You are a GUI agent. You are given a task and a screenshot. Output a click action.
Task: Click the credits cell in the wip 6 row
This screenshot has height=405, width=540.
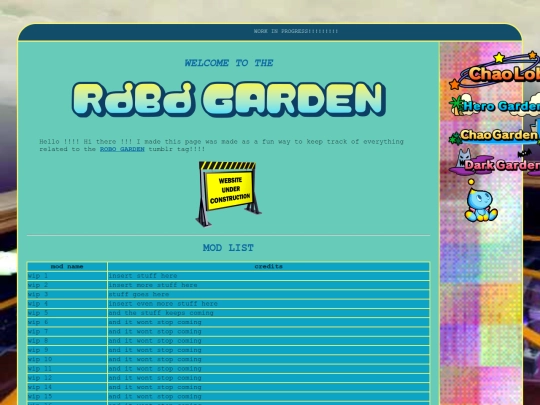click(x=268, y=322)
